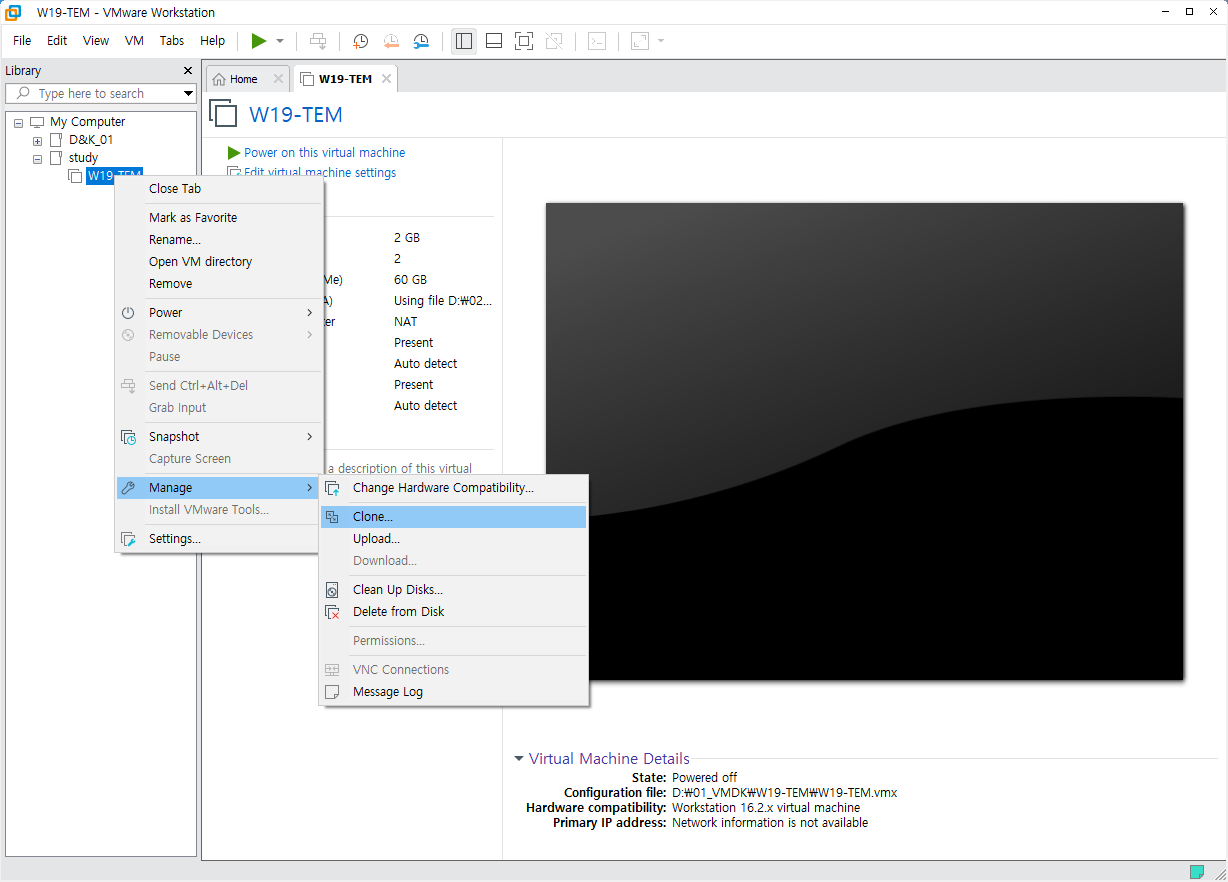Click the Manage wrench icon
Viewport: 1228px width, 882px height.
pos(128,488)
